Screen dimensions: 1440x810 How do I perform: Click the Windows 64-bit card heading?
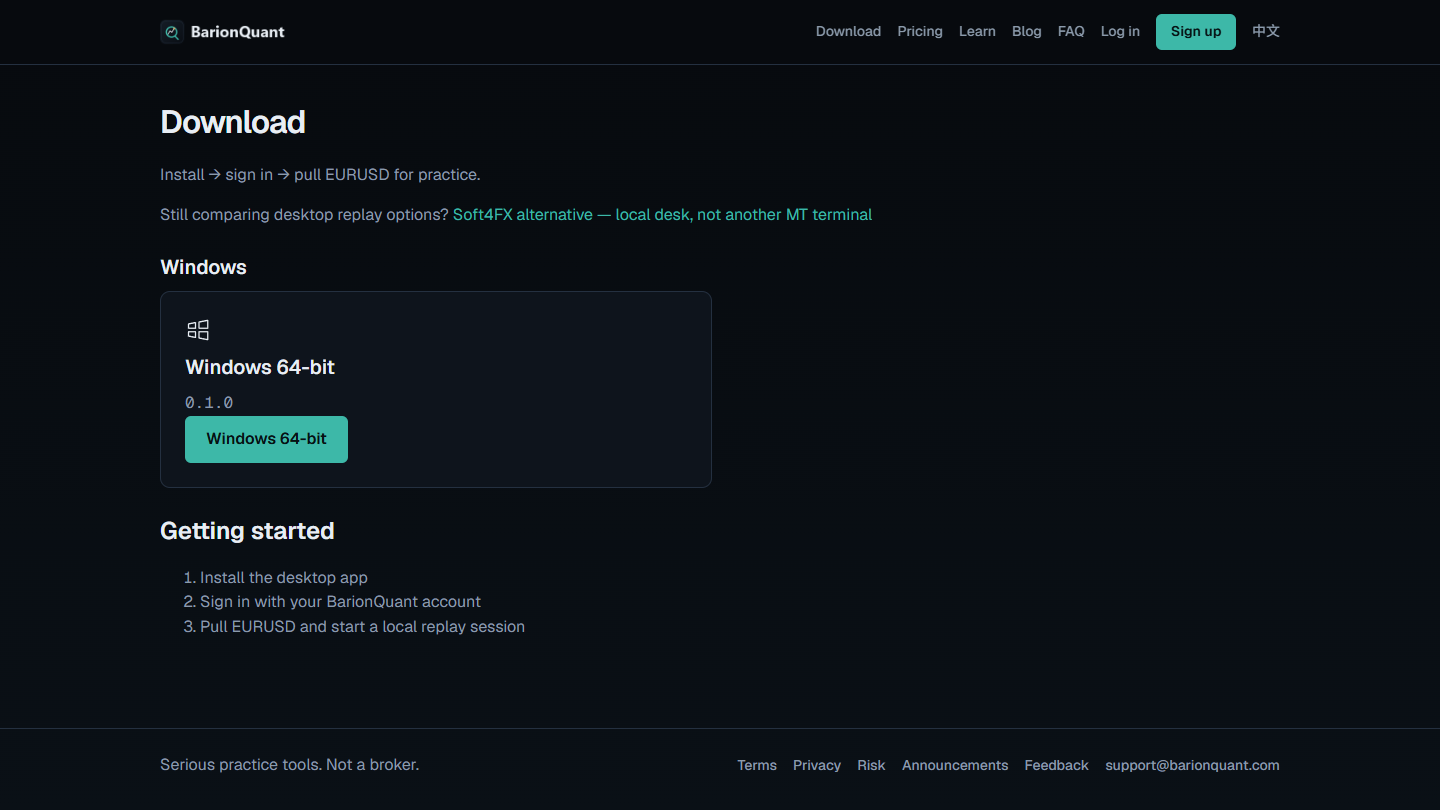260,367
